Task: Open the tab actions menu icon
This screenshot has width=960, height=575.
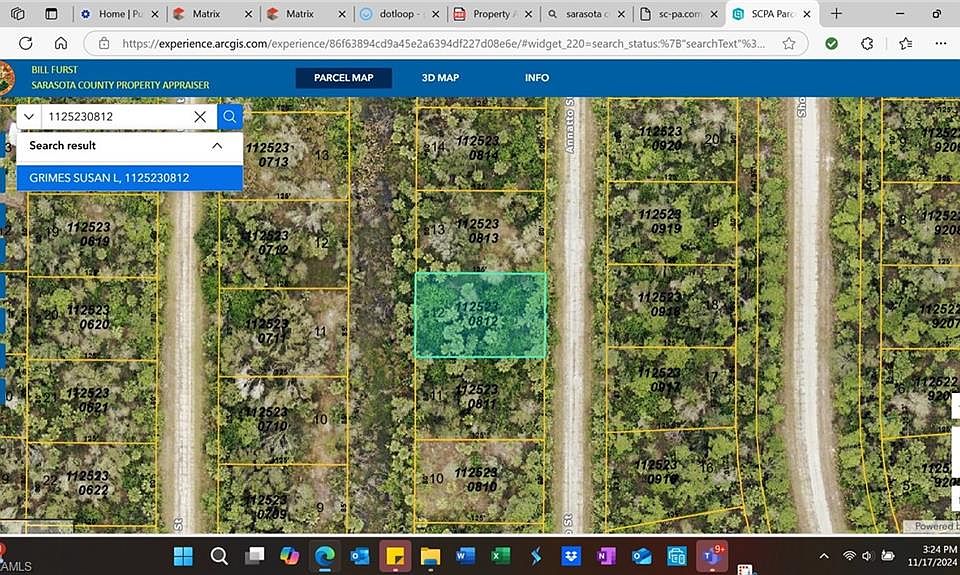Action: pyautogui.click(x=51, y=13)
